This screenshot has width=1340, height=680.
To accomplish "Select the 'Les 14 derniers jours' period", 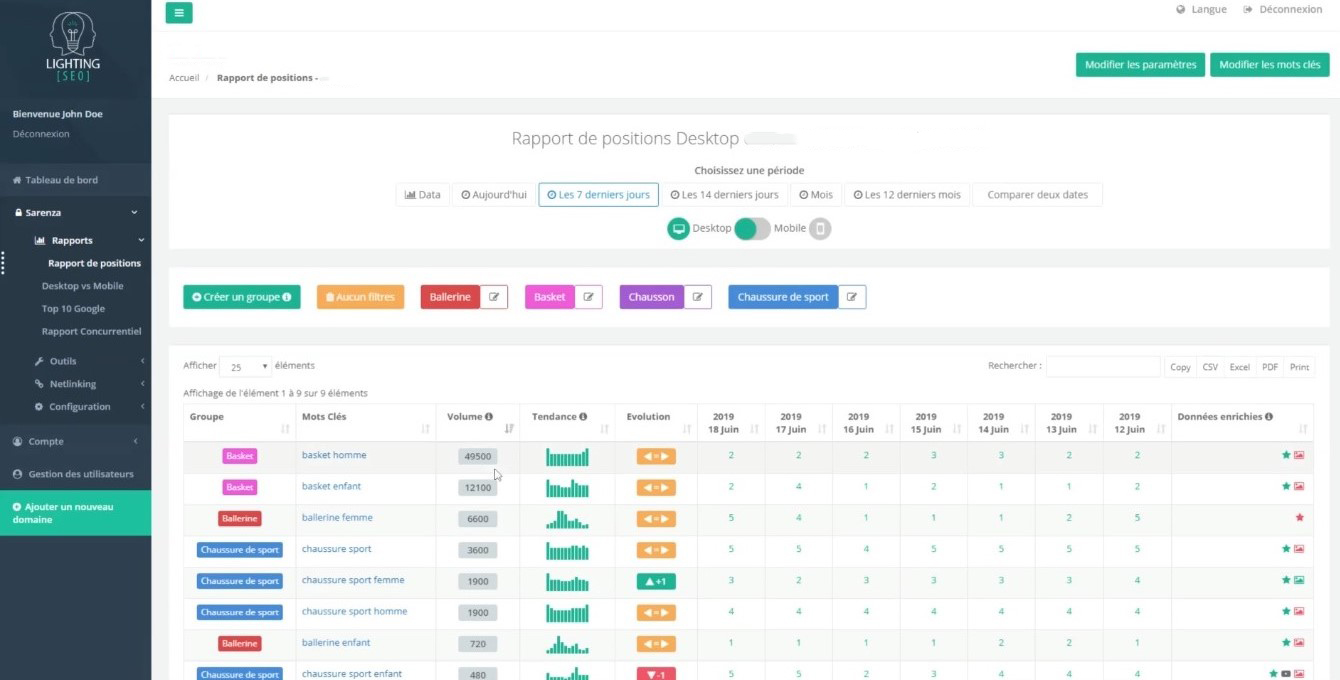I will (724, 195).
